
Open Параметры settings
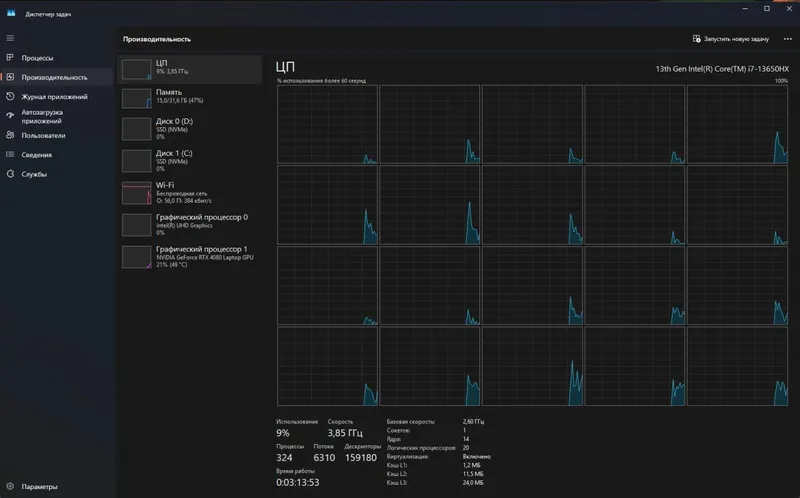click(x=57, y=486)
